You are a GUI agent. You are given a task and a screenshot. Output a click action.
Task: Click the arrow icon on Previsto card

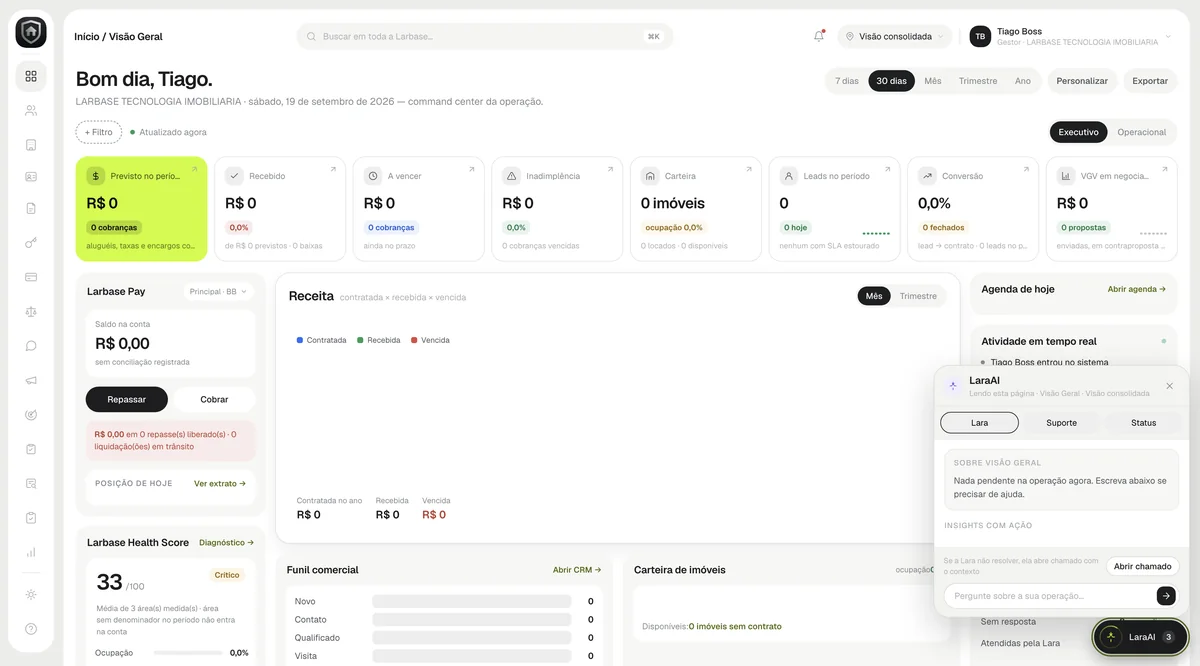[x=194, y=170]
